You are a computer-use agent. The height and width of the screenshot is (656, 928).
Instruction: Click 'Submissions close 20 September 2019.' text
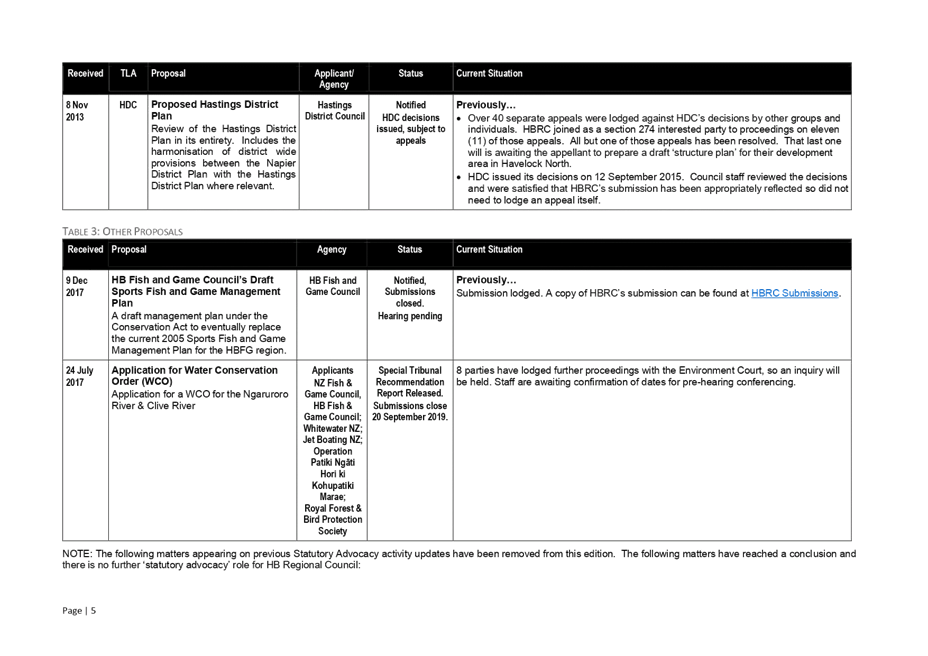point(410,411)
